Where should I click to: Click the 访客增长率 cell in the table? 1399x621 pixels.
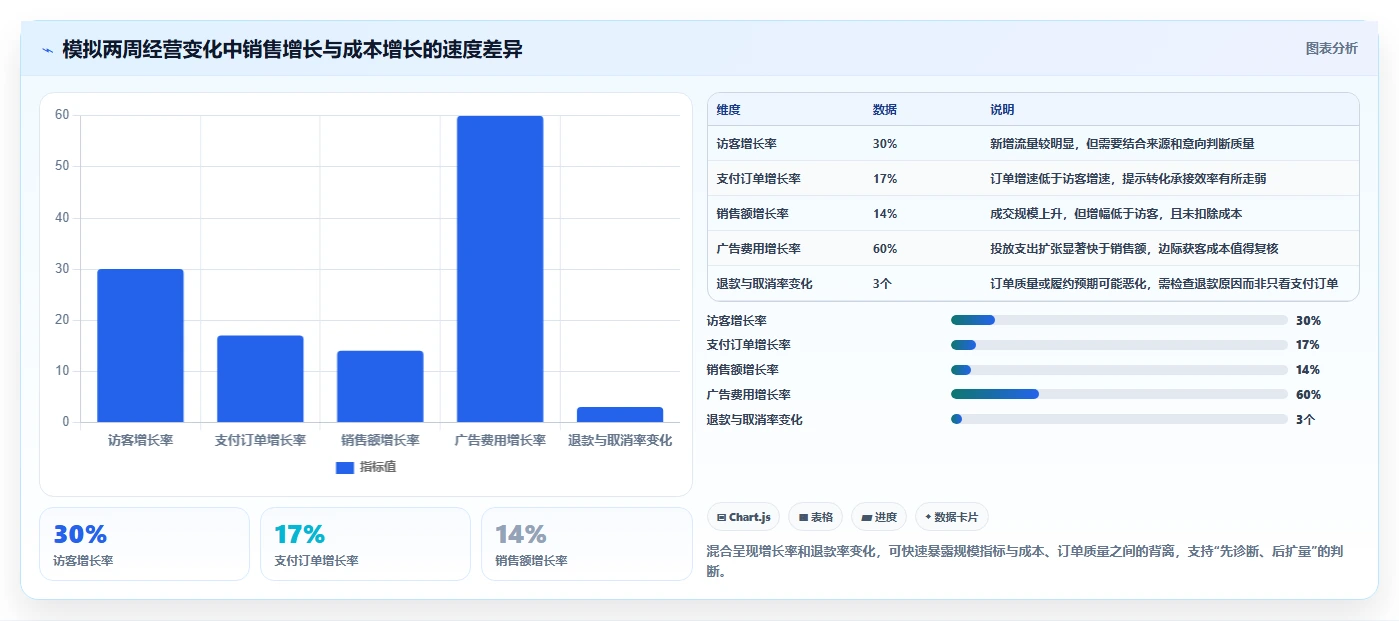747,143
